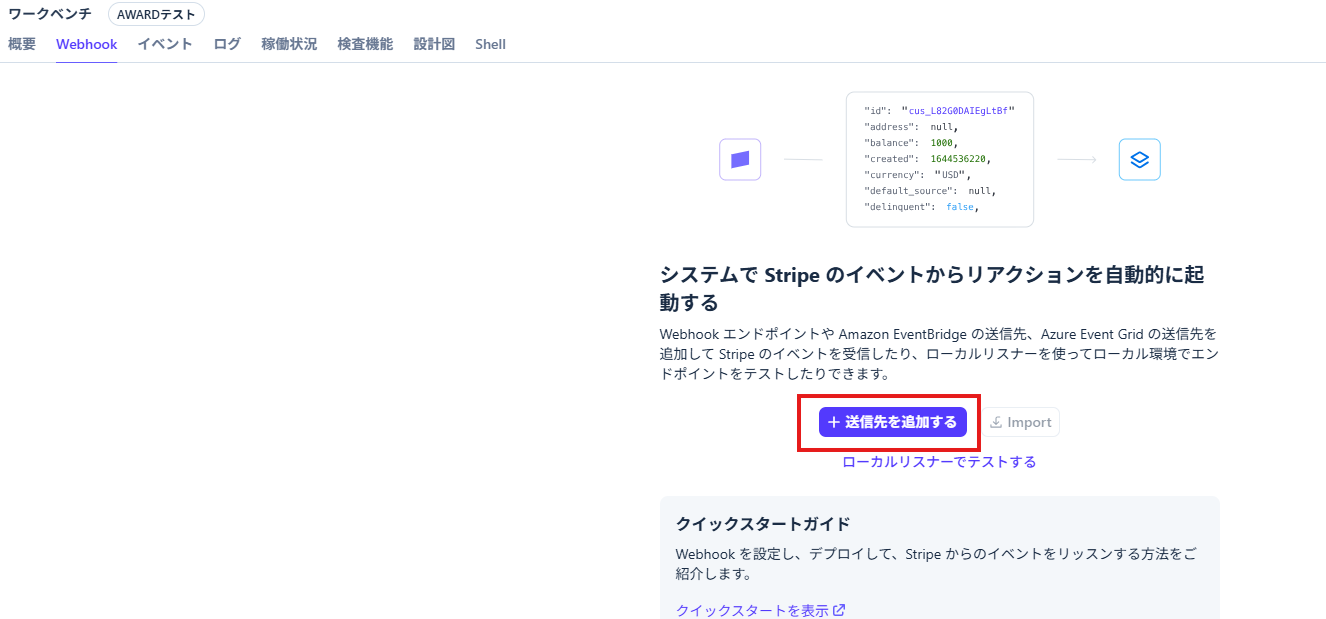Viewport: 1326px width, 619px height.
Task: Switch to the イベント tab
Action: (x=165, y=44)
